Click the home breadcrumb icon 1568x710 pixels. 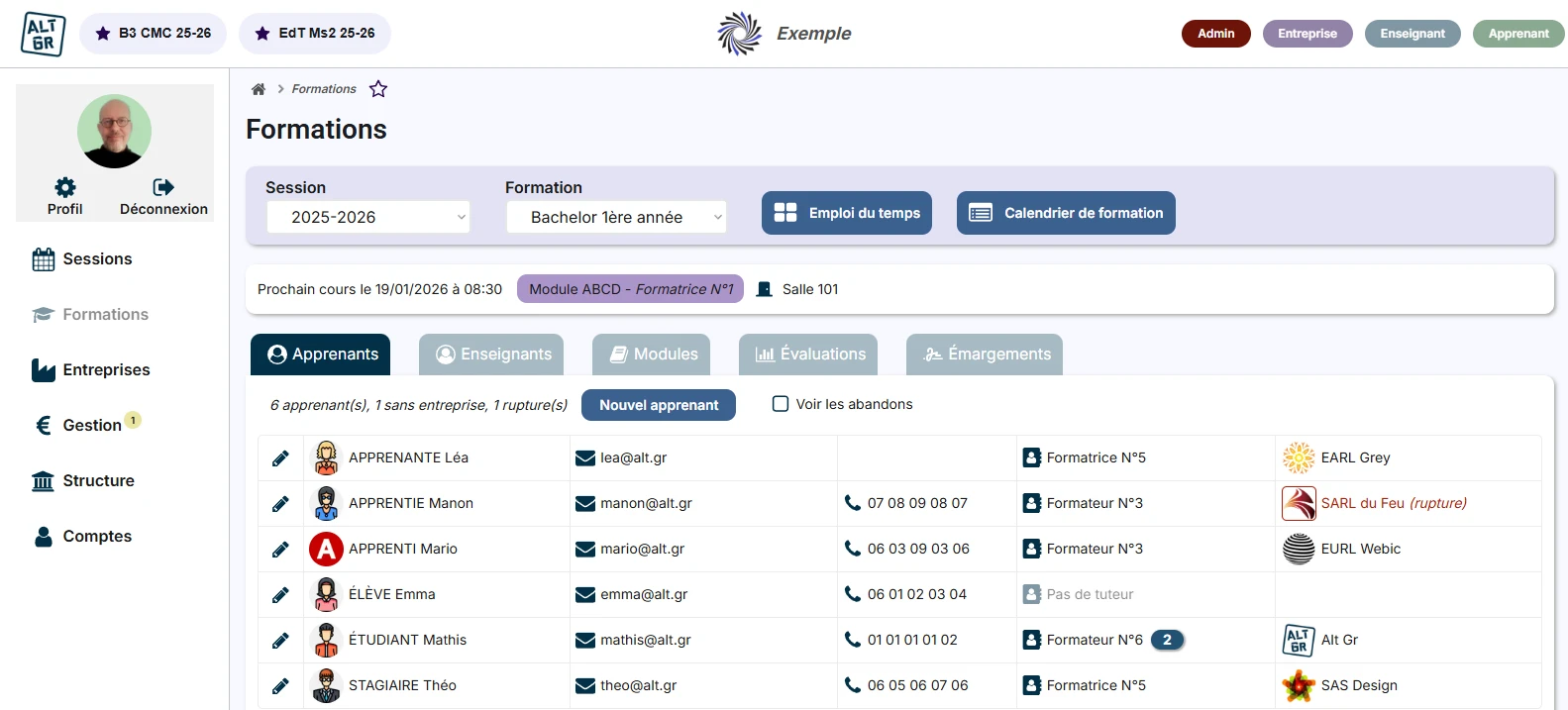(259, 89)
